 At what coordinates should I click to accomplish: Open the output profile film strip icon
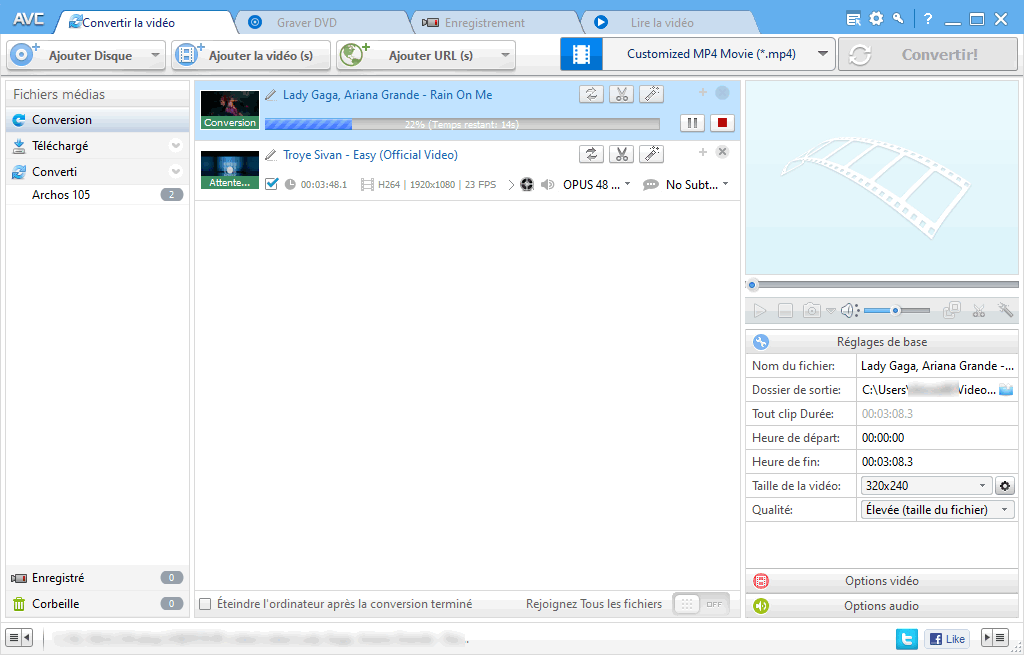581,54
